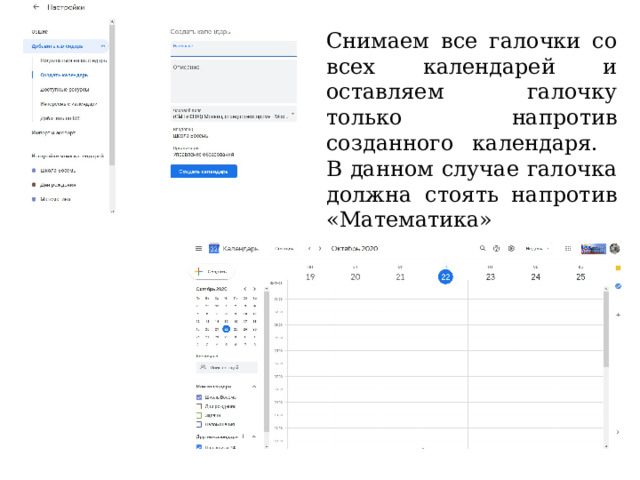
Task: Click the search magnifier icon in Calendar header
Action: [482, 248]
